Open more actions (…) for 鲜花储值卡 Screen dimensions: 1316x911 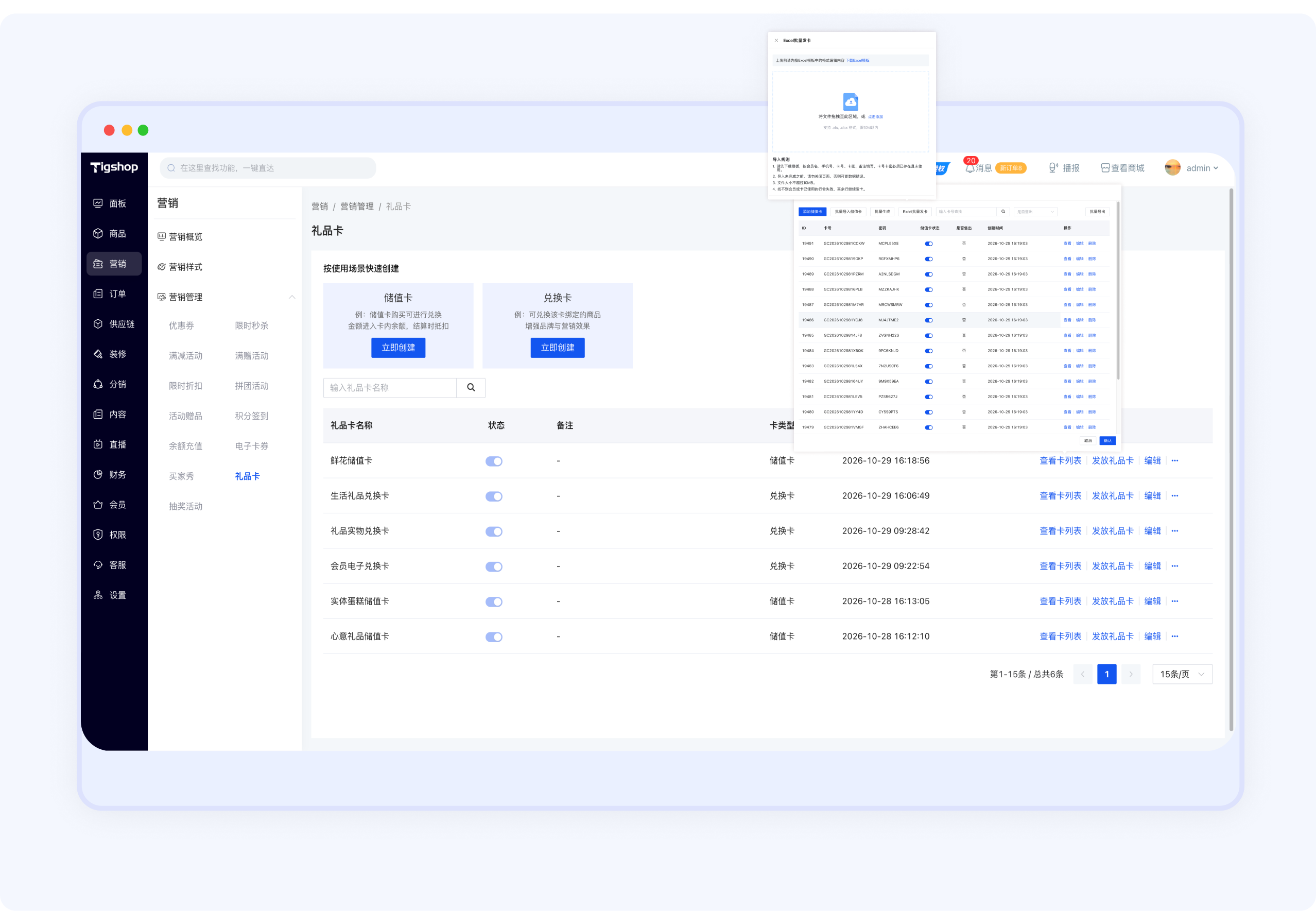point(1174,460)
